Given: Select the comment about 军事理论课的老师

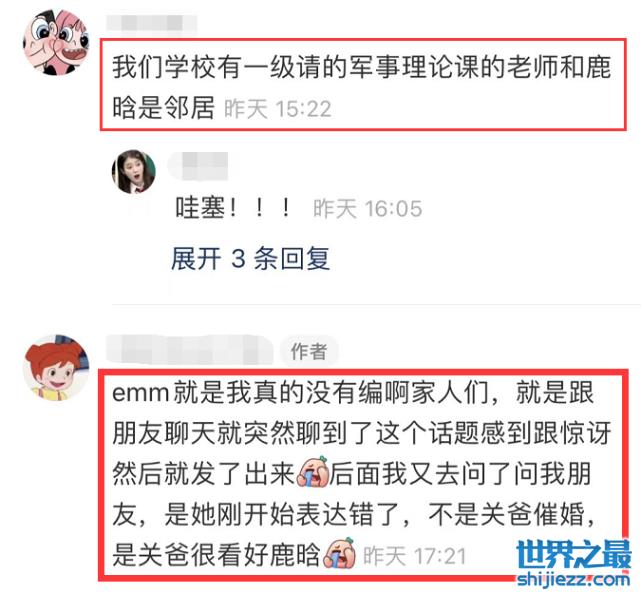Looking at the screenshot, I should (362, 87).
